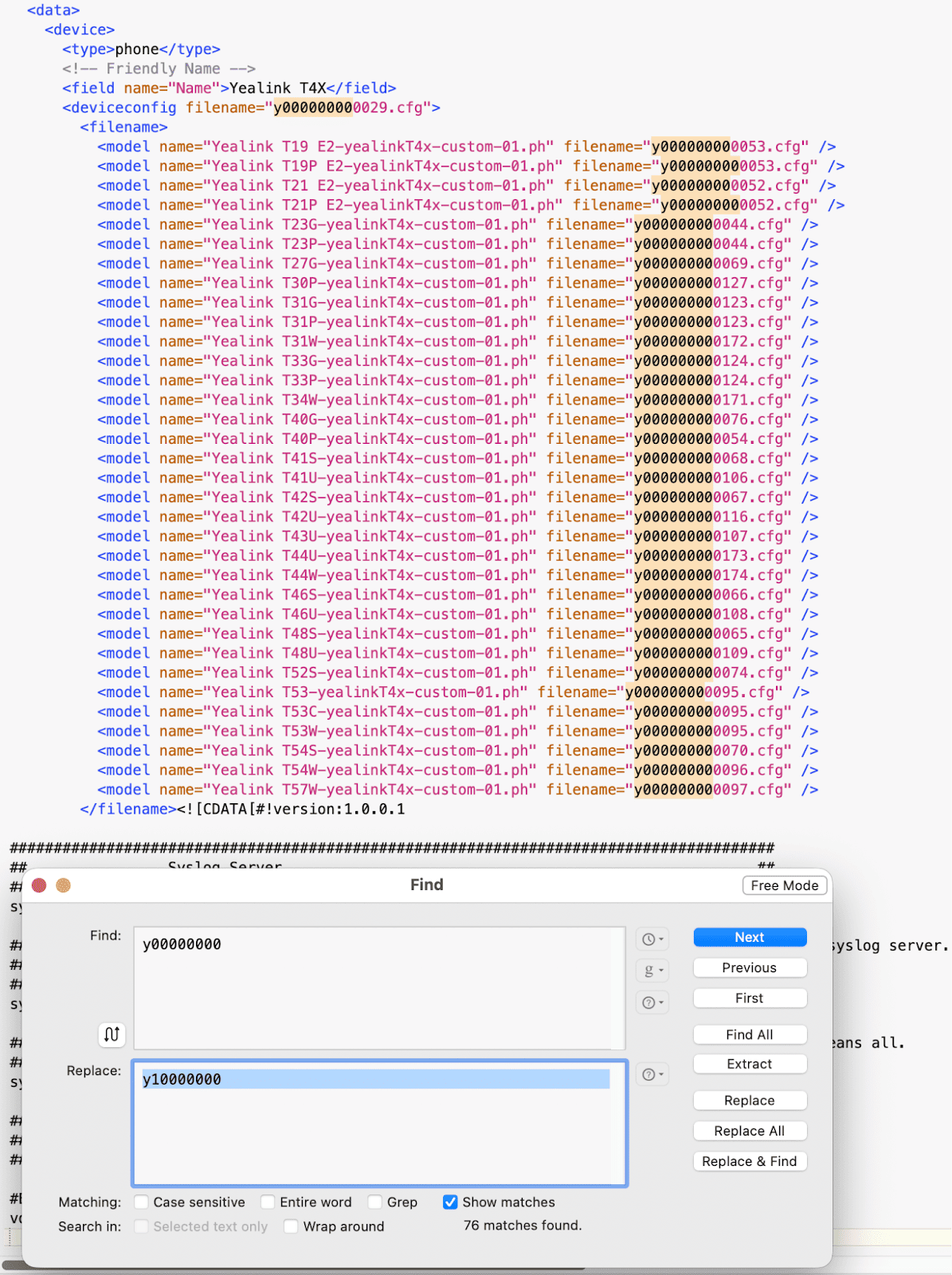
Task: Close the Find window with red button
Action: point(39,885)
